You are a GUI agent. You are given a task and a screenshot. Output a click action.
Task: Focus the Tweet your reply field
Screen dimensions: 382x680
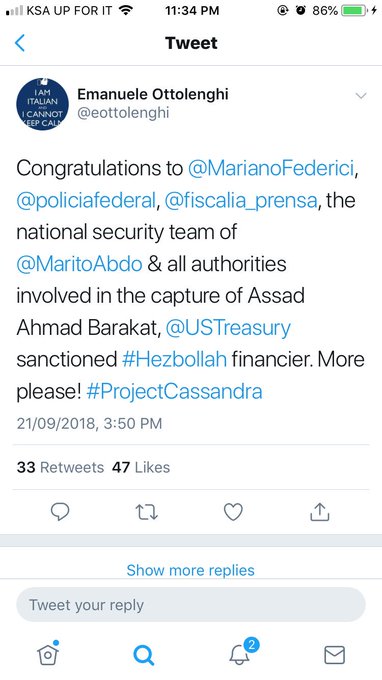click(x=191, y=605)
